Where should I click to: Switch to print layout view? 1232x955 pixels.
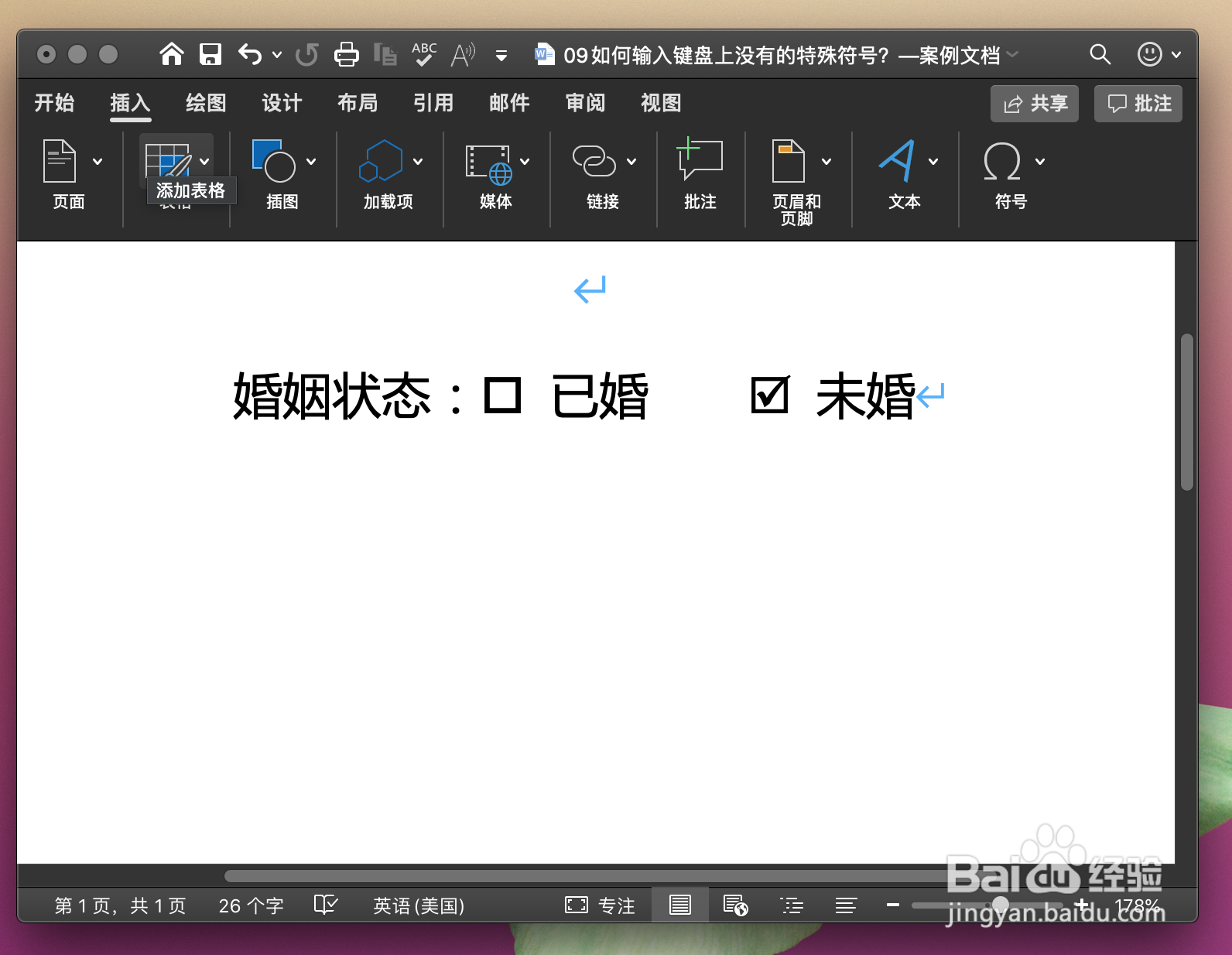[x=680, y=905]
